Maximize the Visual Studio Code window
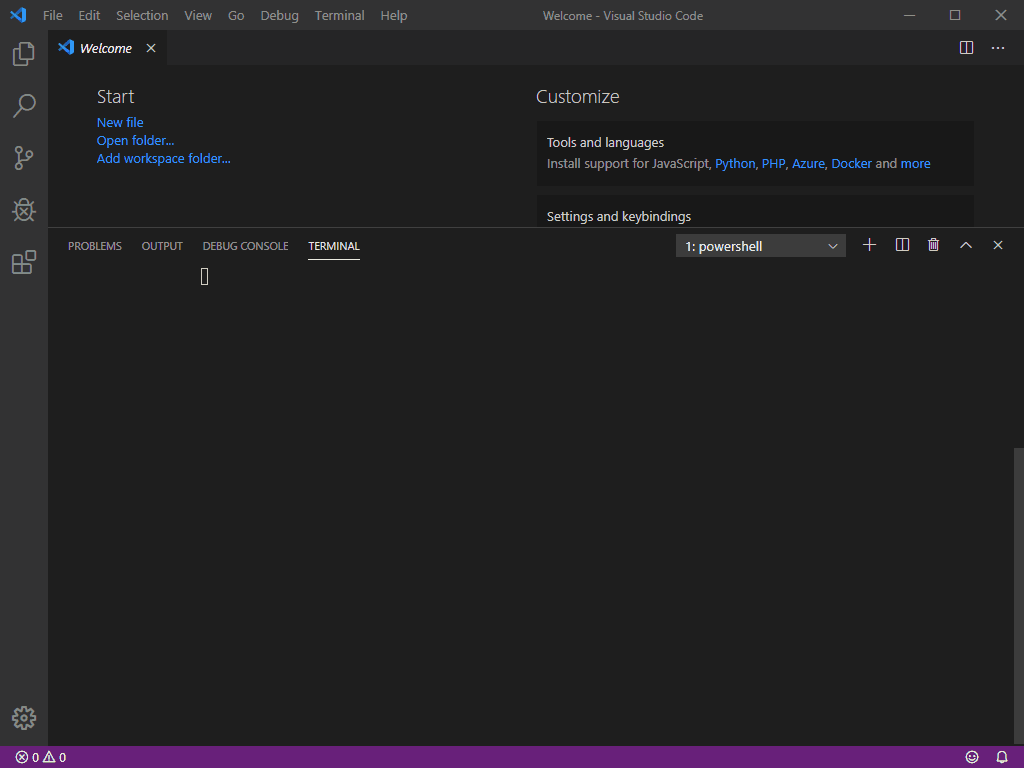The height and width of the screenshot is (768, 1024). pos(955,15)
